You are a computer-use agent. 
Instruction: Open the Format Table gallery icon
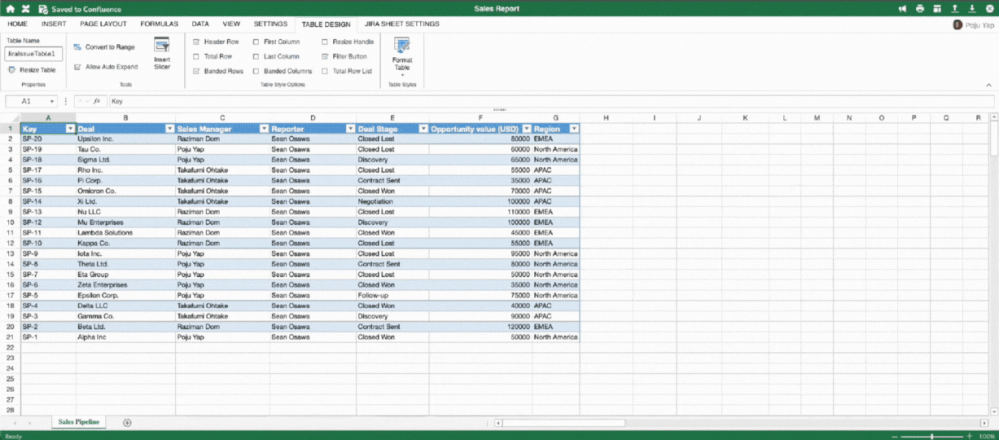[x=402, y=45]
